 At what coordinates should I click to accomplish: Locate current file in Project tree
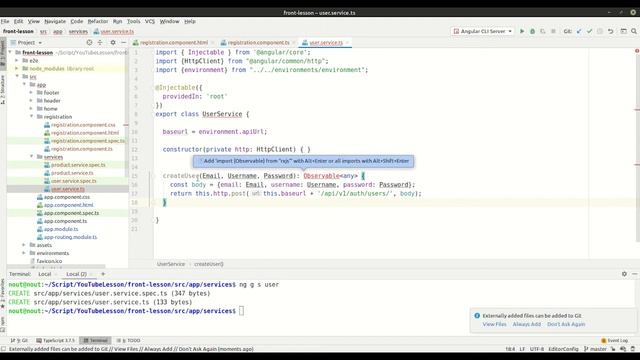click(x=89, y=42)
